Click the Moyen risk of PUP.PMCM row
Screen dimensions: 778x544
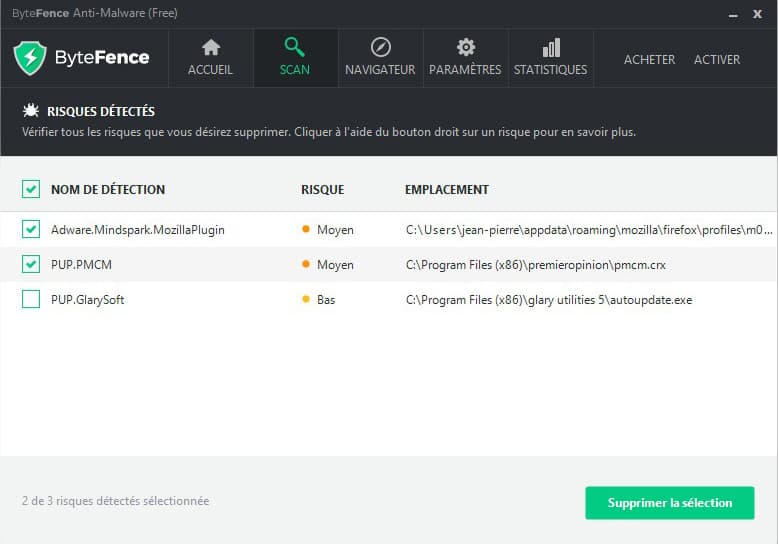point(335,265)
